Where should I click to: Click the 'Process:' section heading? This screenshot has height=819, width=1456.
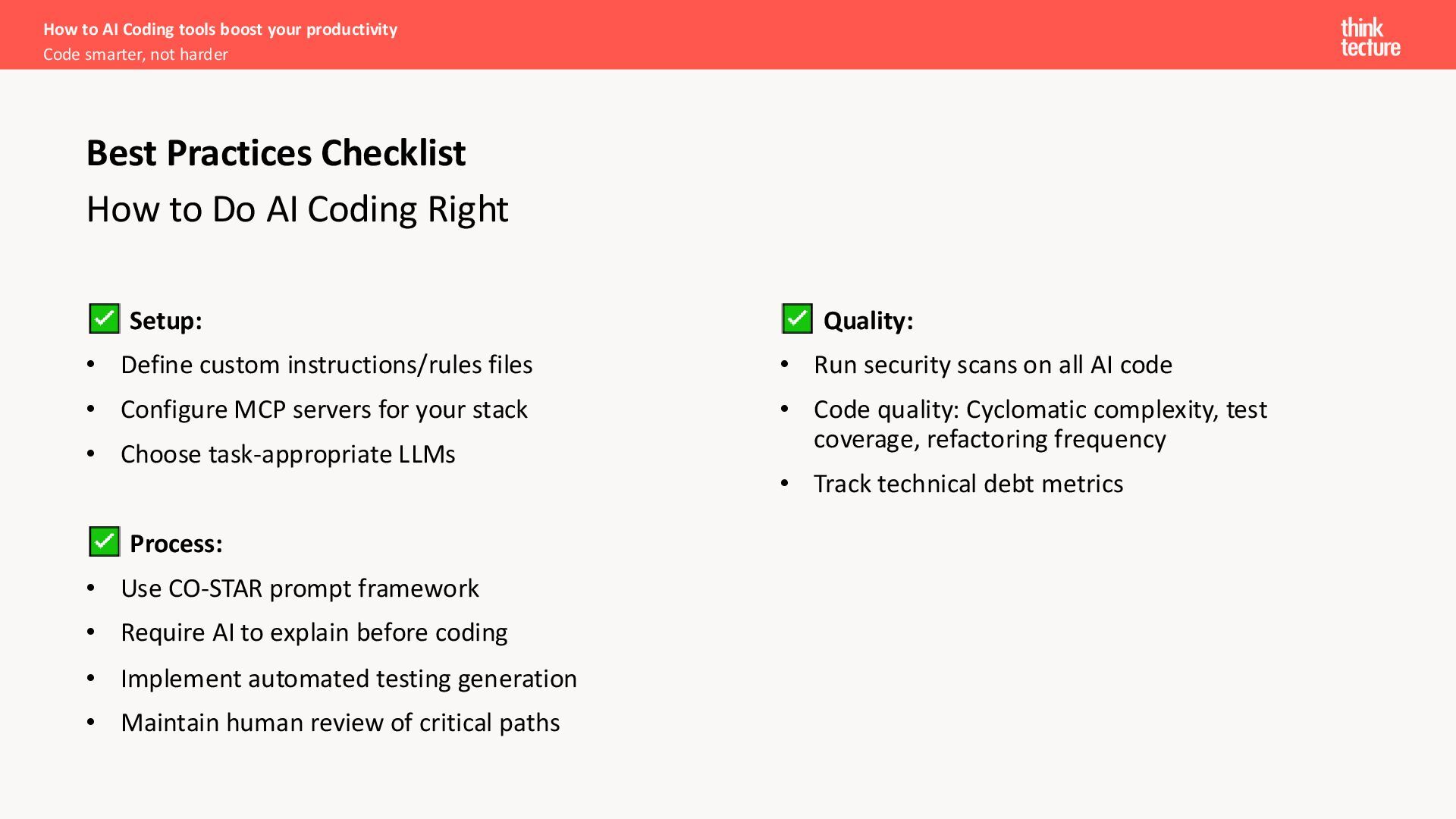click(176, 544)
